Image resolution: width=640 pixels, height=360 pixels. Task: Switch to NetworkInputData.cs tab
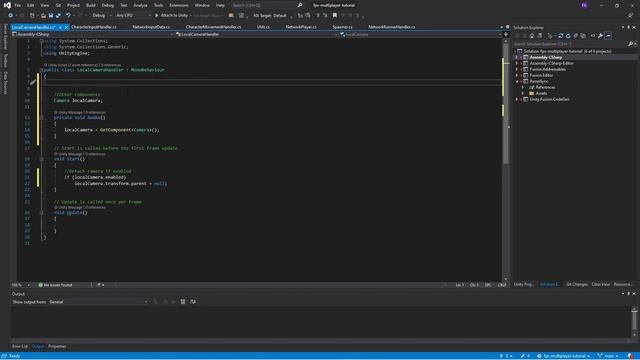151,27
